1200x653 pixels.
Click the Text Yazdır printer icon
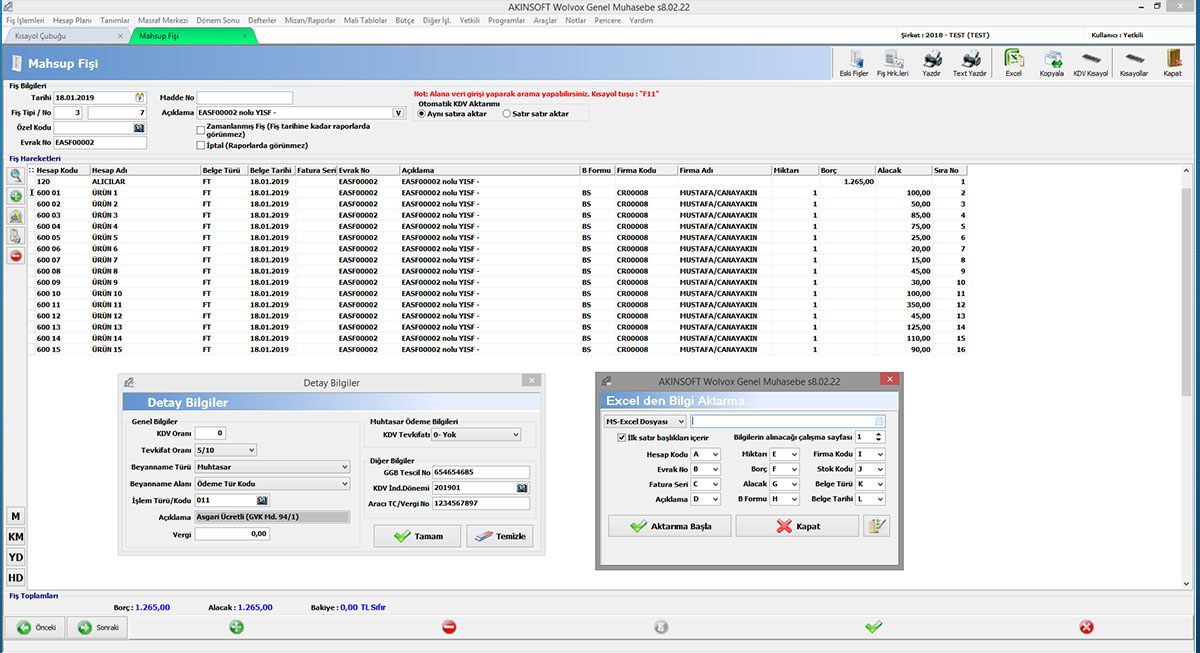[x=969, y=63]
